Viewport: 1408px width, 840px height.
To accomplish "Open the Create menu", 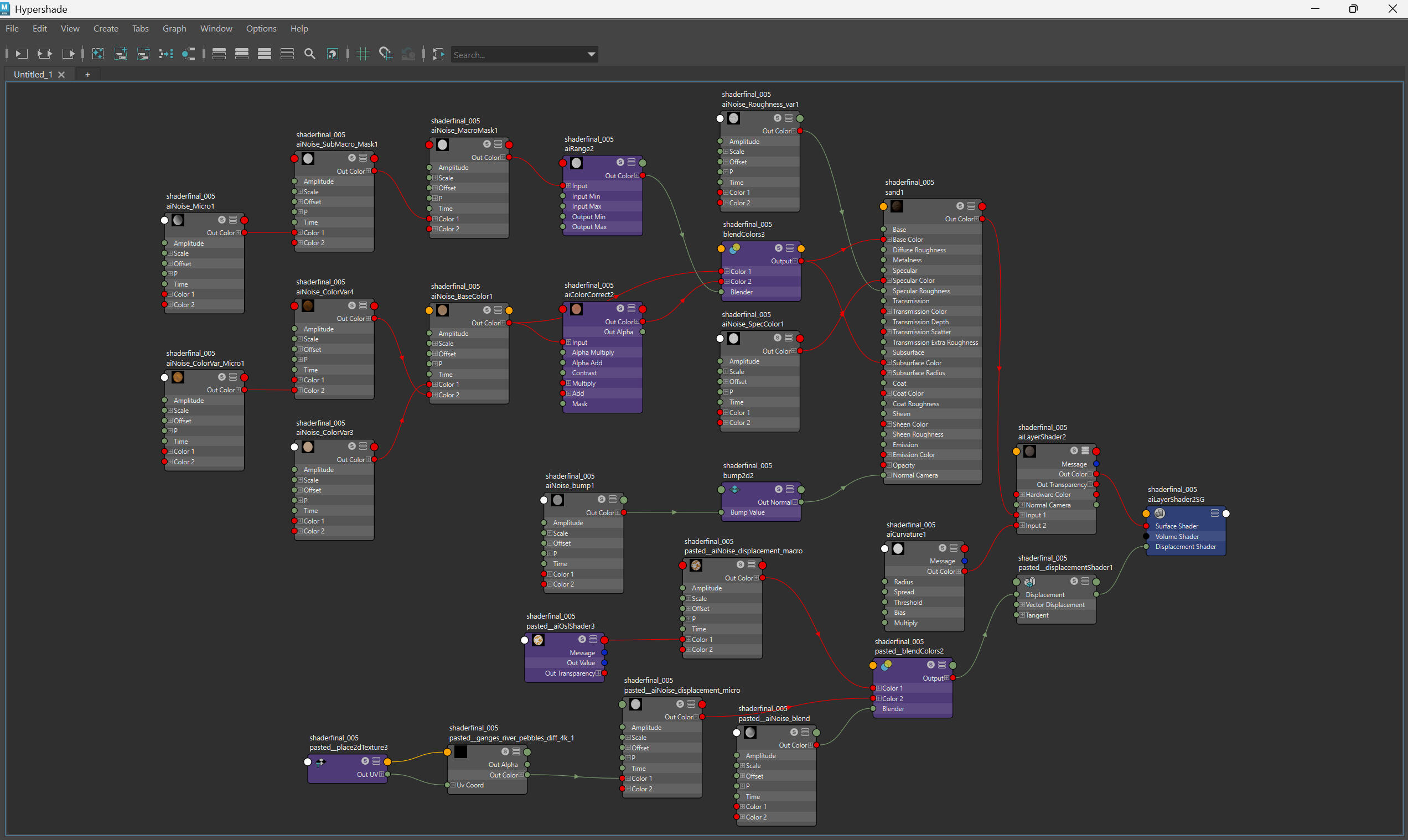I will 105,28.
